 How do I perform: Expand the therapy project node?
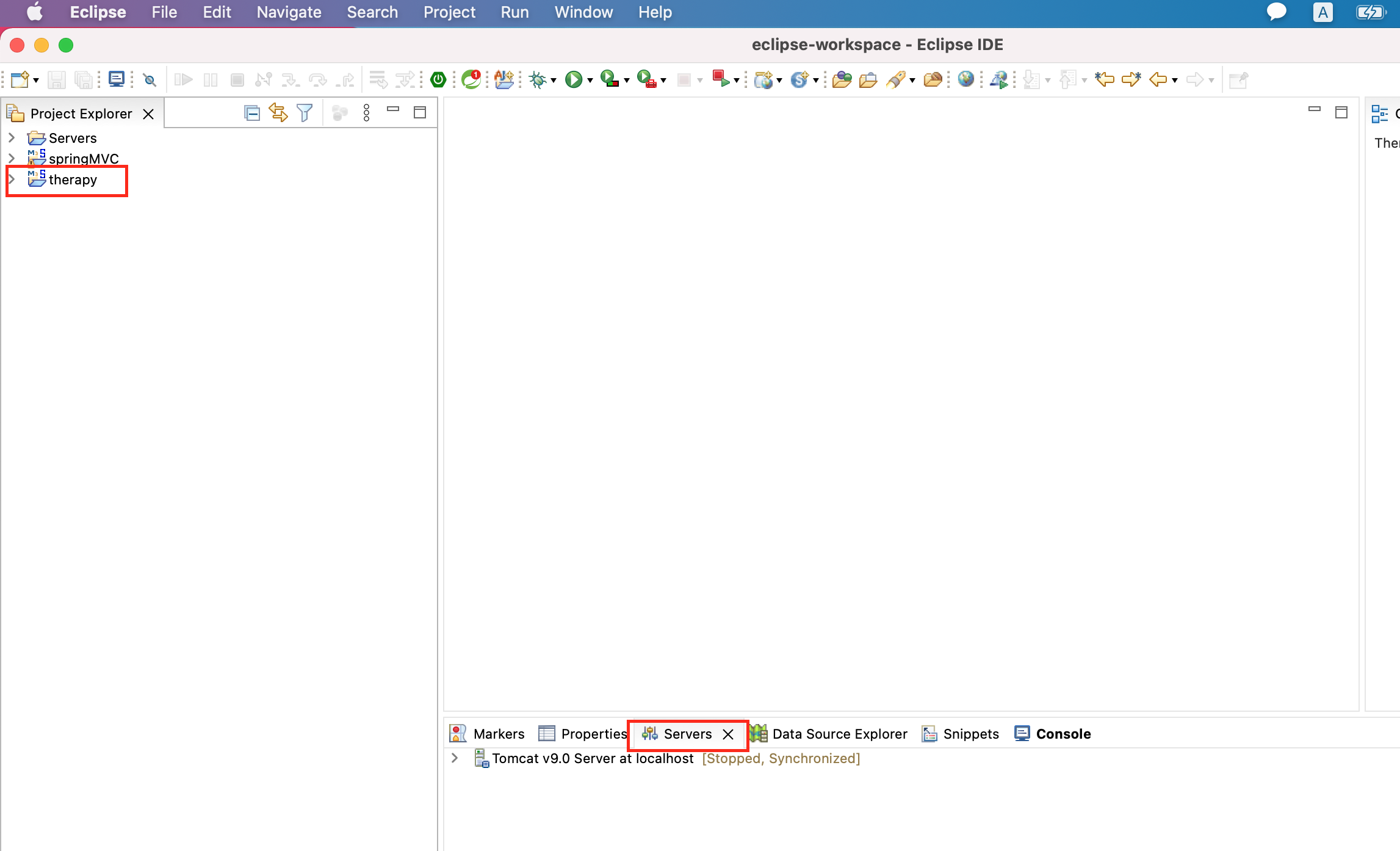[x=12, y=179]
